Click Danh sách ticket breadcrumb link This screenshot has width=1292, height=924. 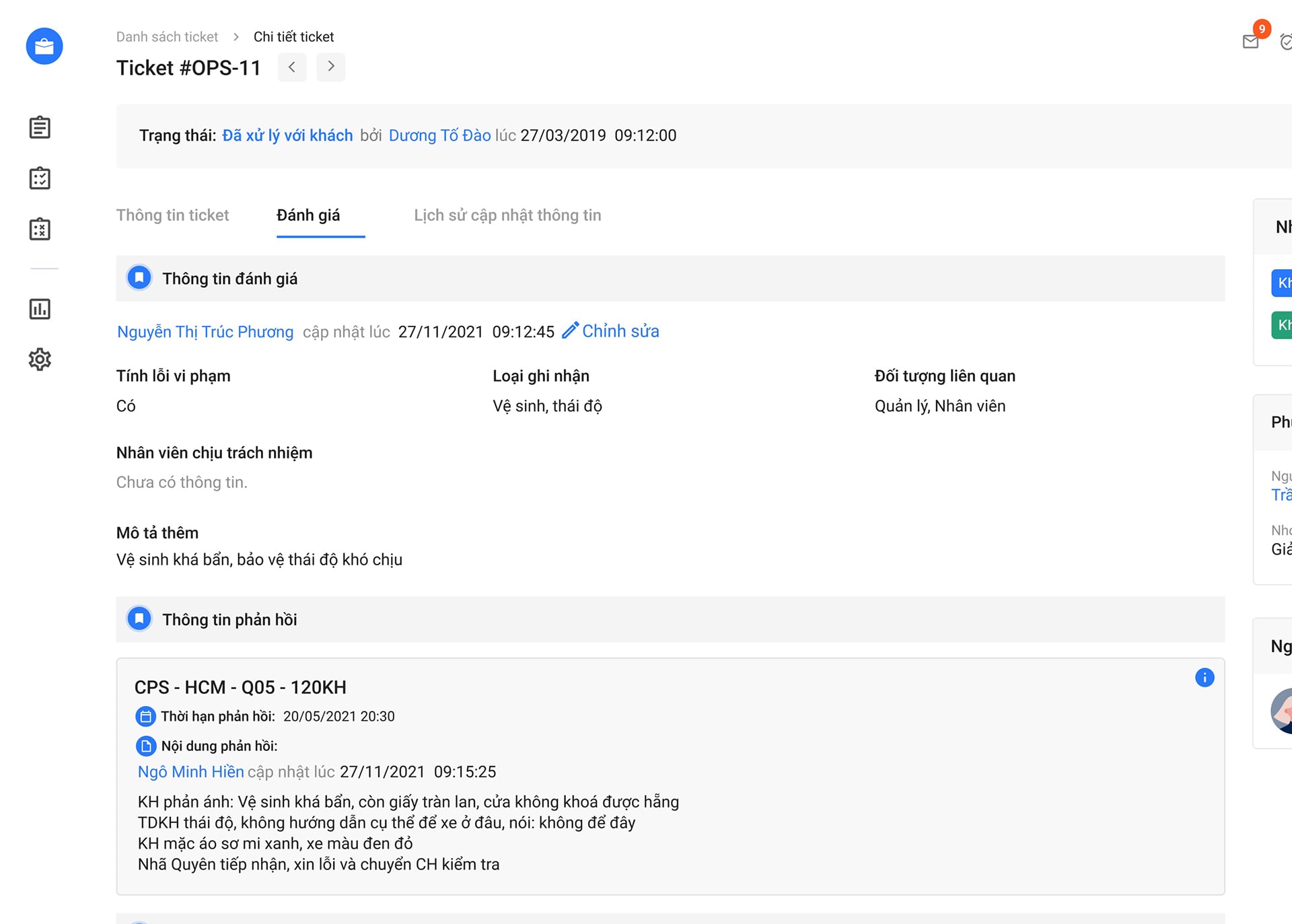coord(167,37)
